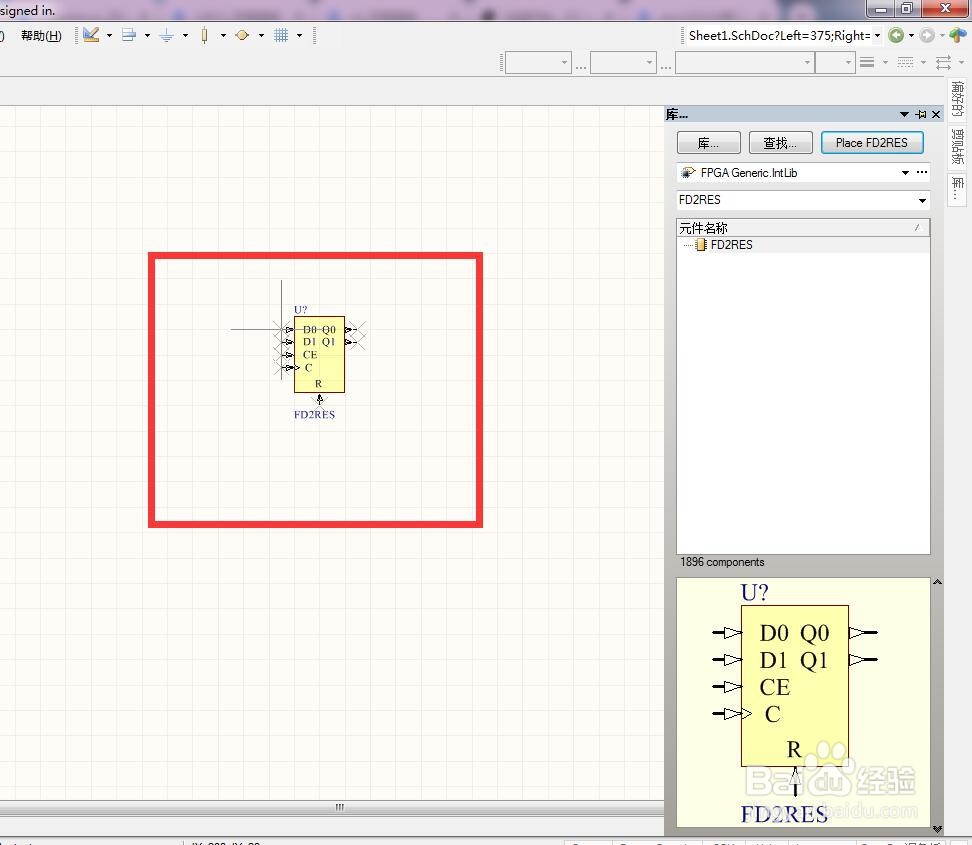Expand the digital devices dropdown arrow
972x845 pixels.
(x=223, y=35)
